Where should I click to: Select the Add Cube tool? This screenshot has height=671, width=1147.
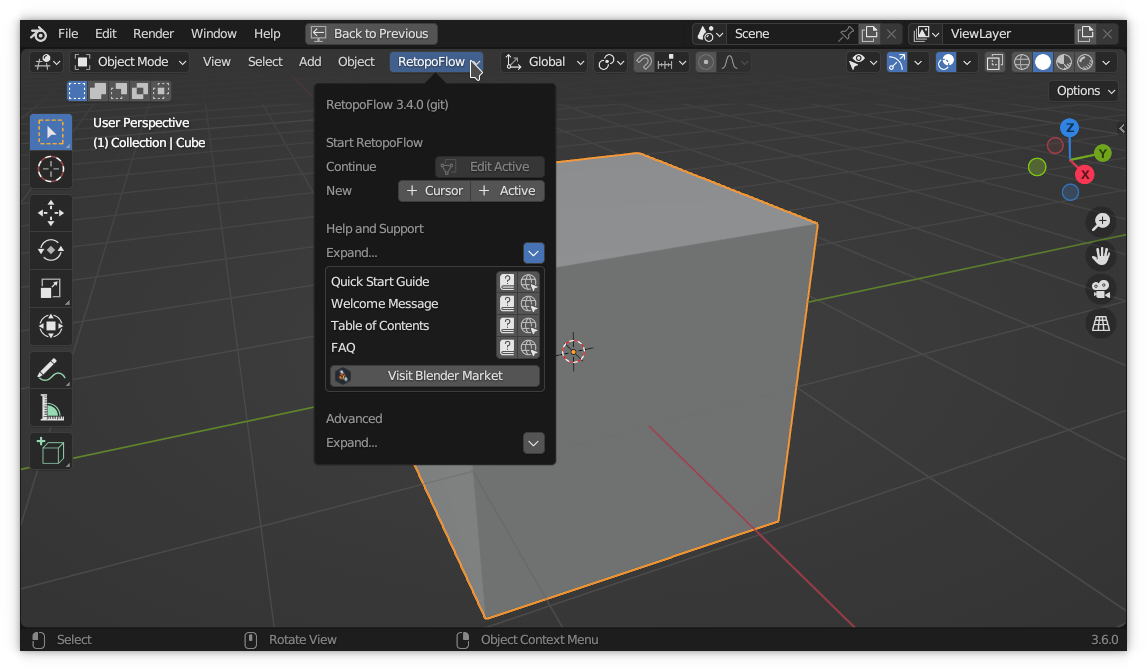pyautogui.click(x=50, y=451)
